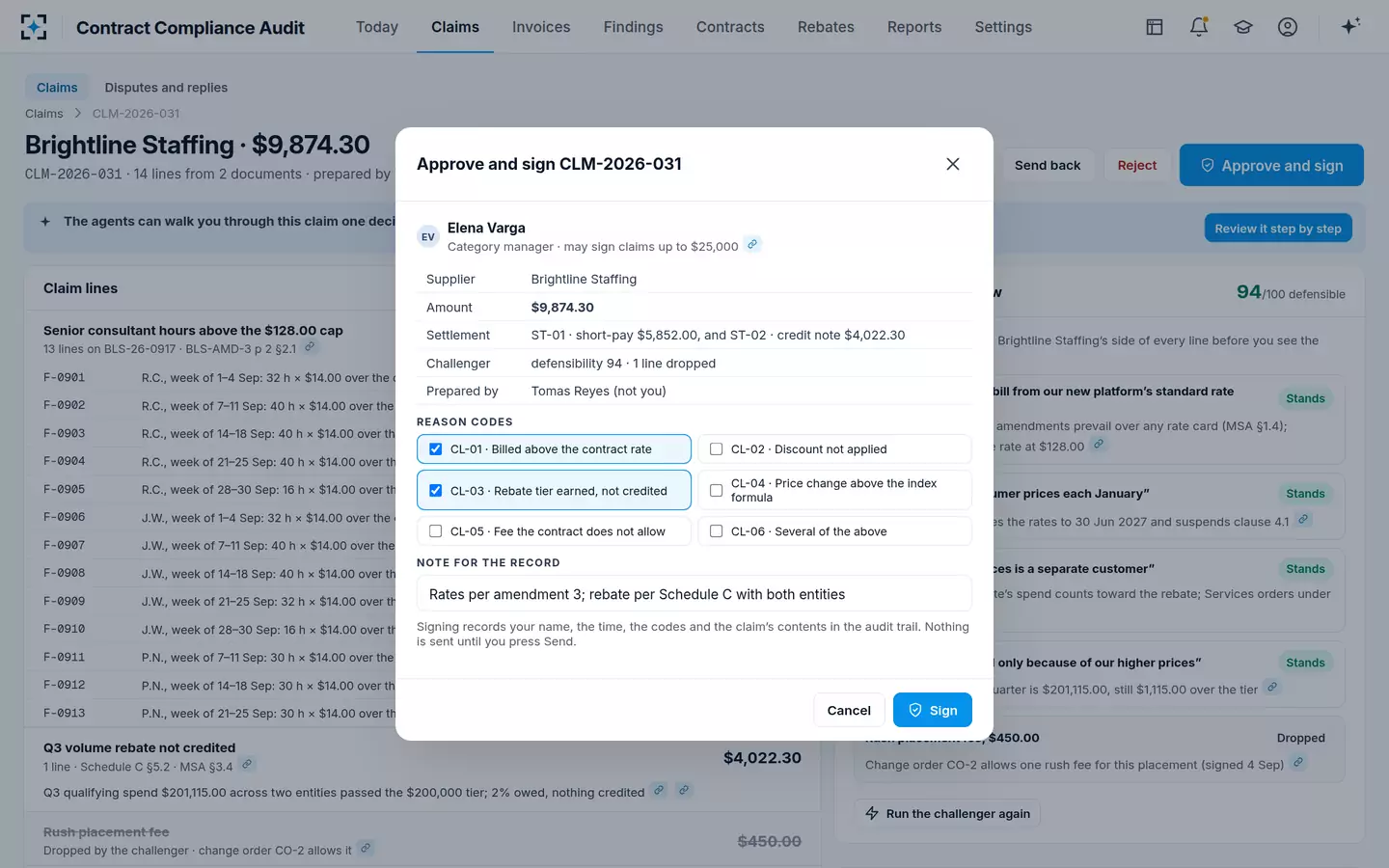Open link icon after signed 4 Sep
This screenshot has height=868, width=1389.
(x=1298, y=763)
